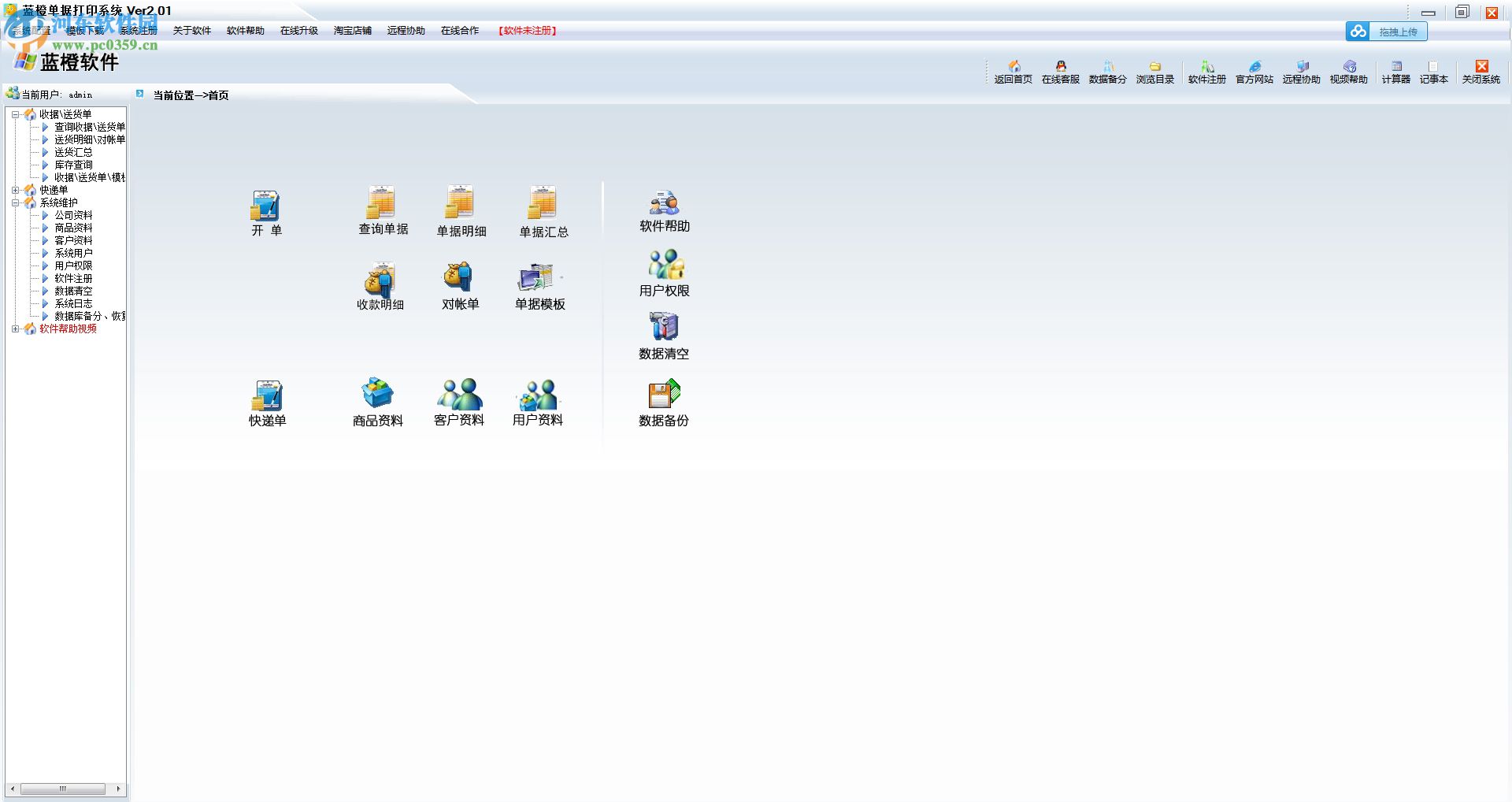Open the large 软件帮助 home page icon

tap(665, 211)
